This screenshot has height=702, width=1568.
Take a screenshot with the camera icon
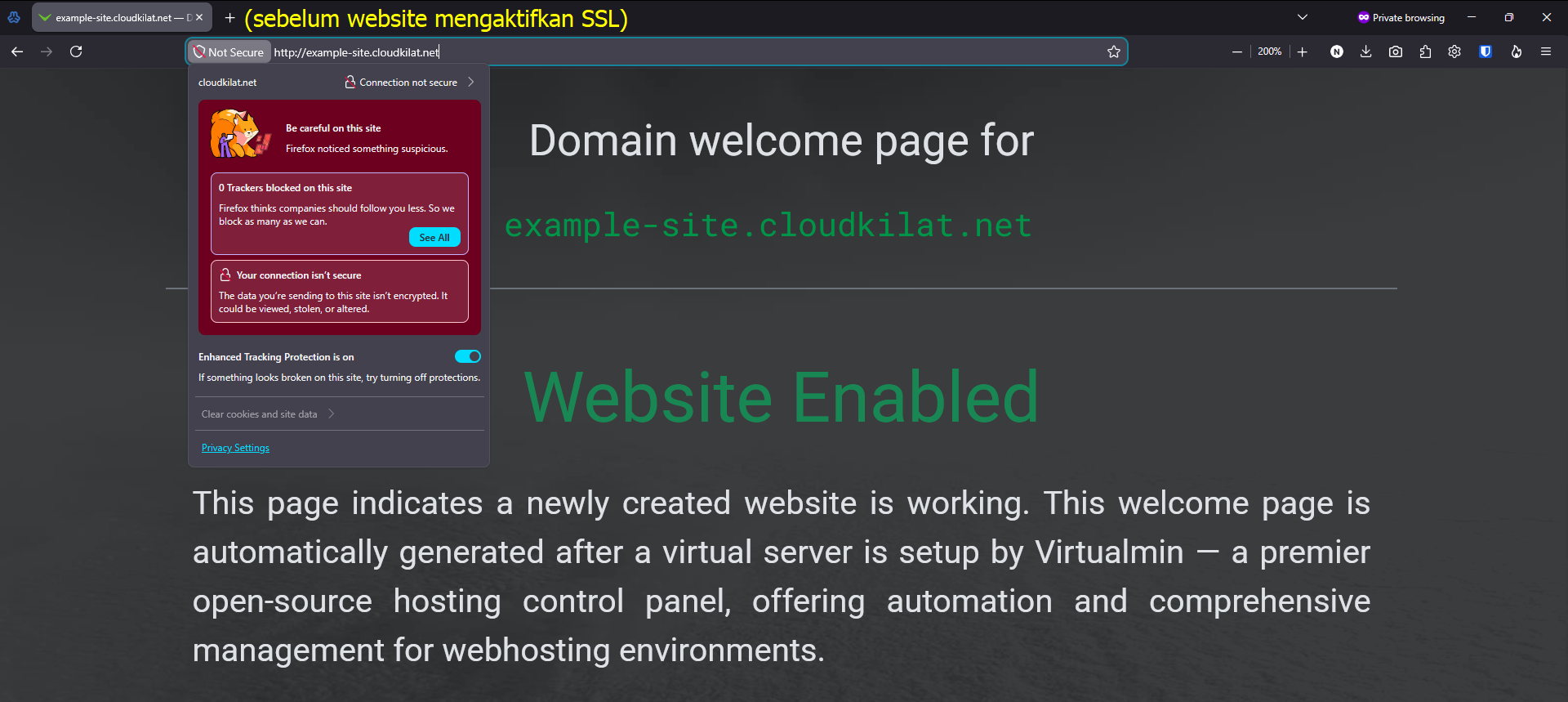click(x=1396, y=51)
